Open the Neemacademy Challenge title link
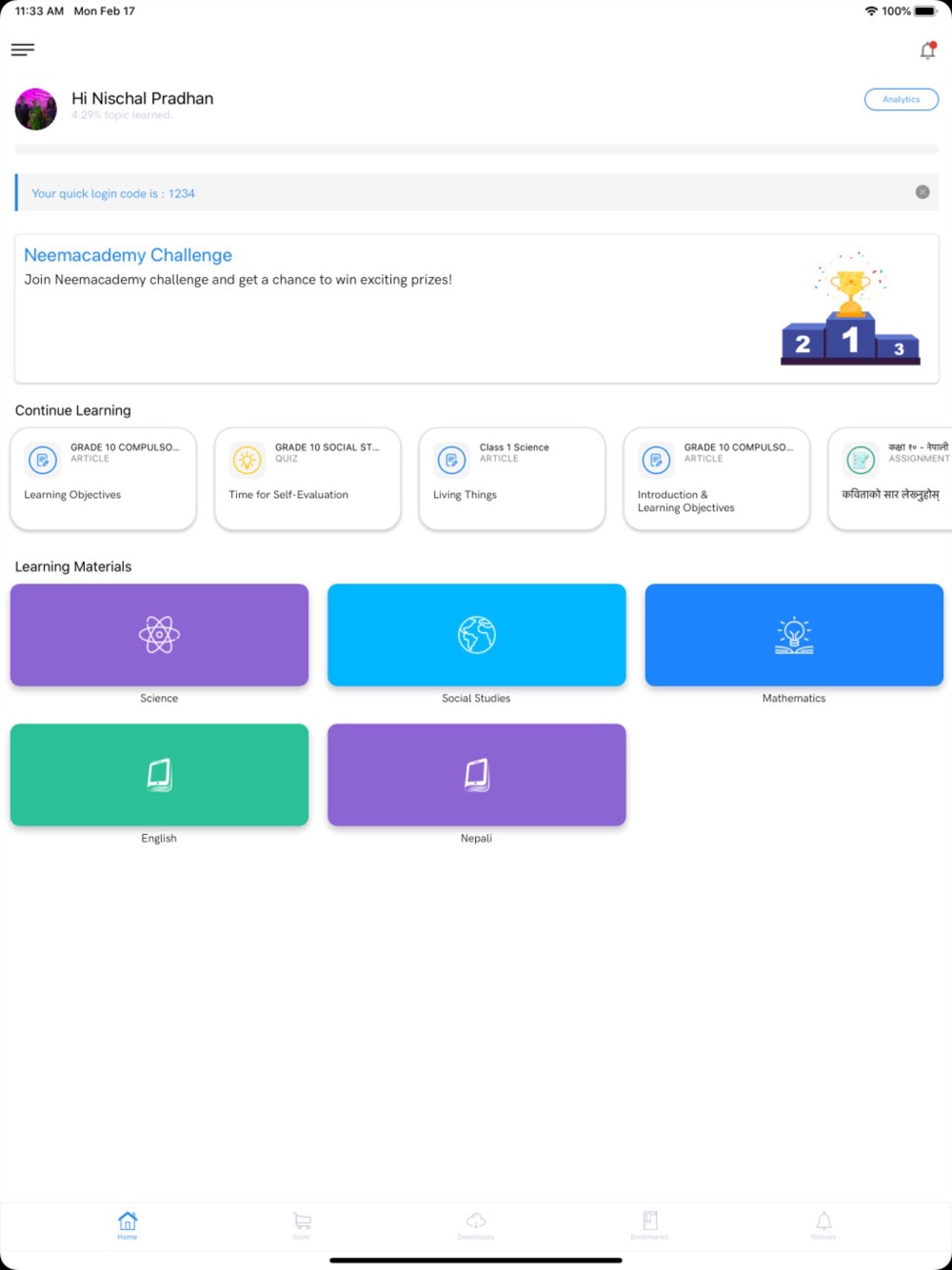Image resolution: width=952 pixels, height=1270 pixels. pos(128,255)
